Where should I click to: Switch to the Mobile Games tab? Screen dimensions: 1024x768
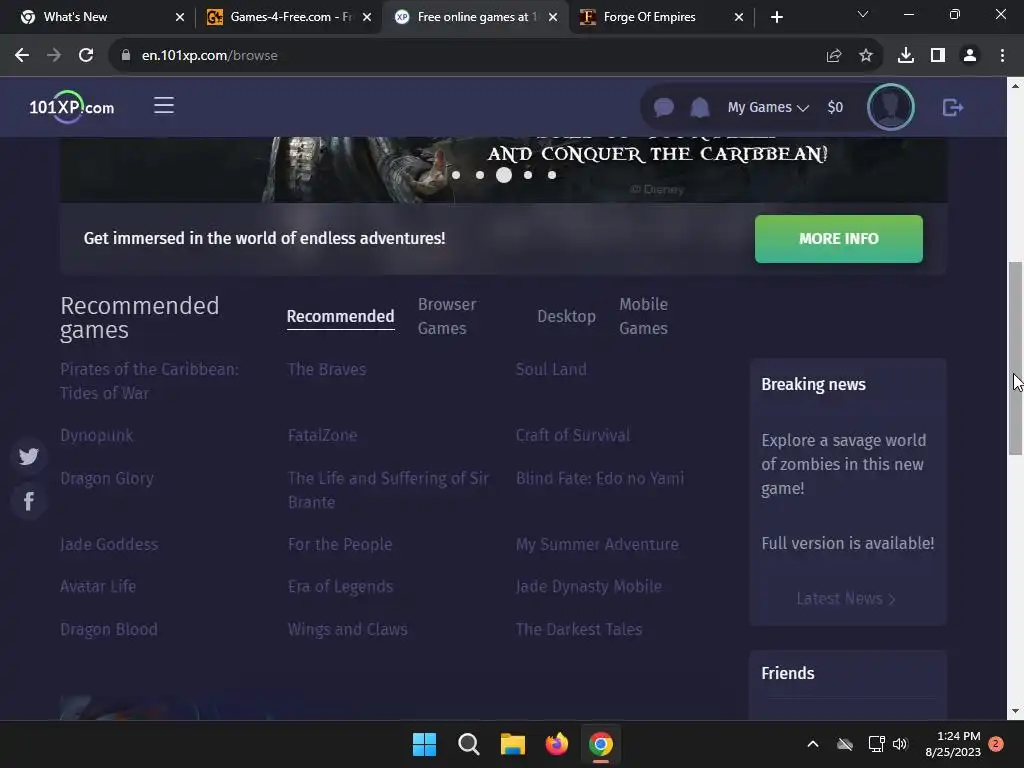[643, 316]
